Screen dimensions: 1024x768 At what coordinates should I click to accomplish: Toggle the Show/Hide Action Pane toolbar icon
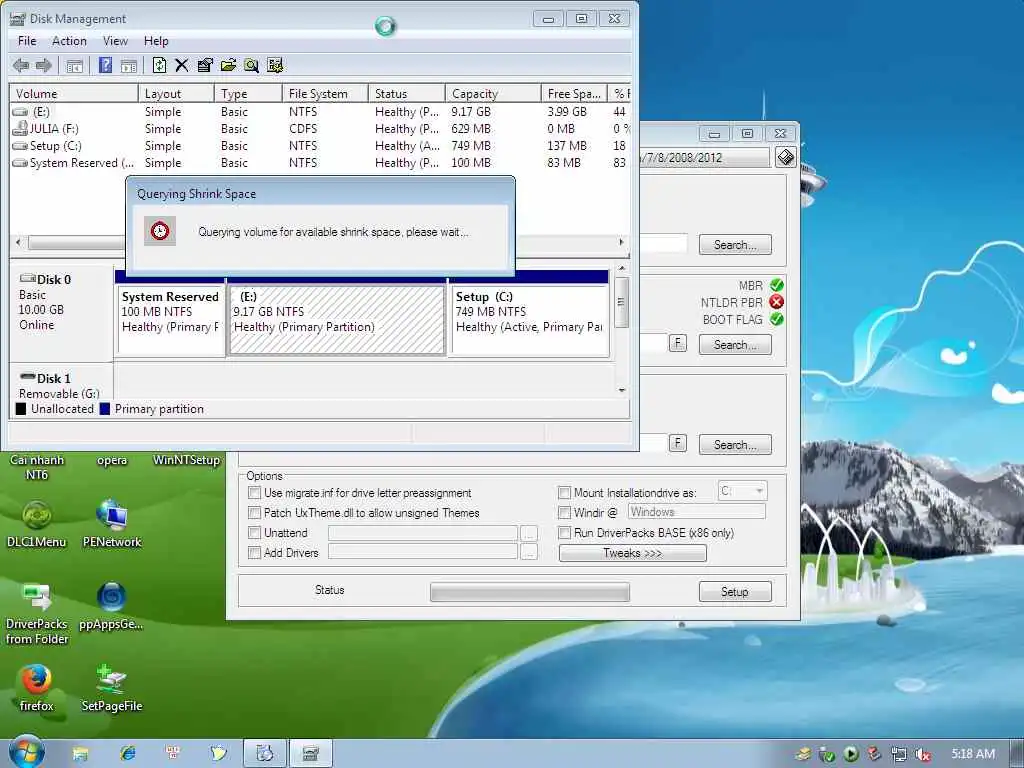129,65
